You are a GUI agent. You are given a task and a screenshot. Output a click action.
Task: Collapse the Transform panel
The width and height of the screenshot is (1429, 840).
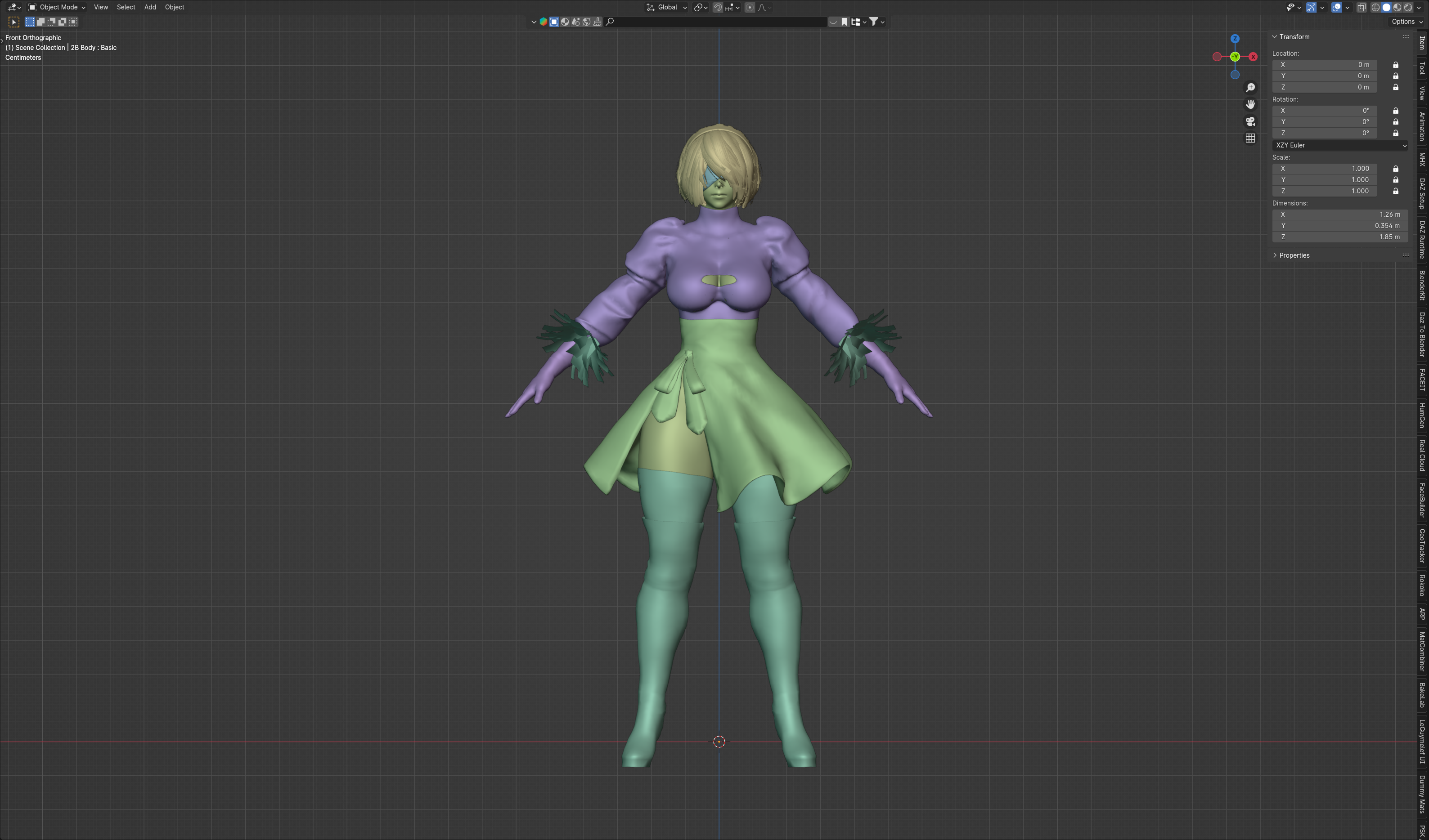[x=1275, y=37]
